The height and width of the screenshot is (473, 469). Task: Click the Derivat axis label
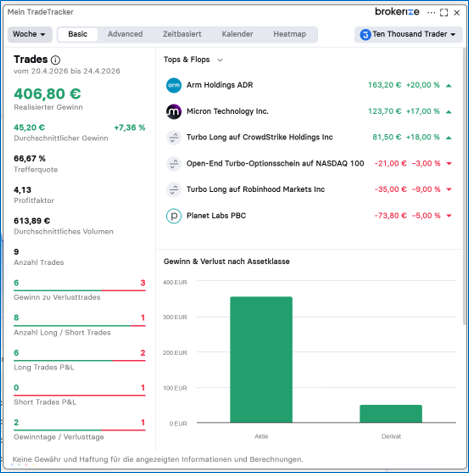click(x=391, y=436)
